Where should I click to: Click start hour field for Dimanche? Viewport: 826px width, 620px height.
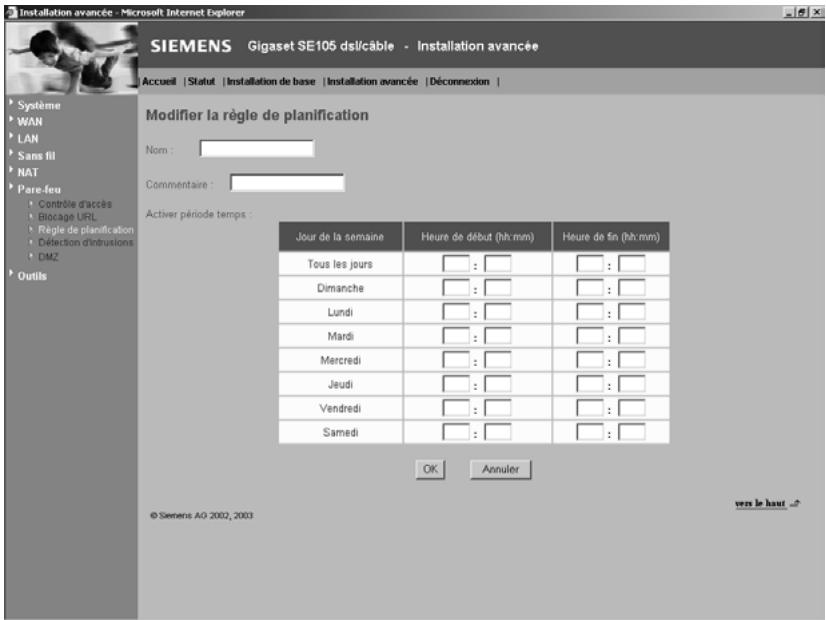click(x=456, y=288)
